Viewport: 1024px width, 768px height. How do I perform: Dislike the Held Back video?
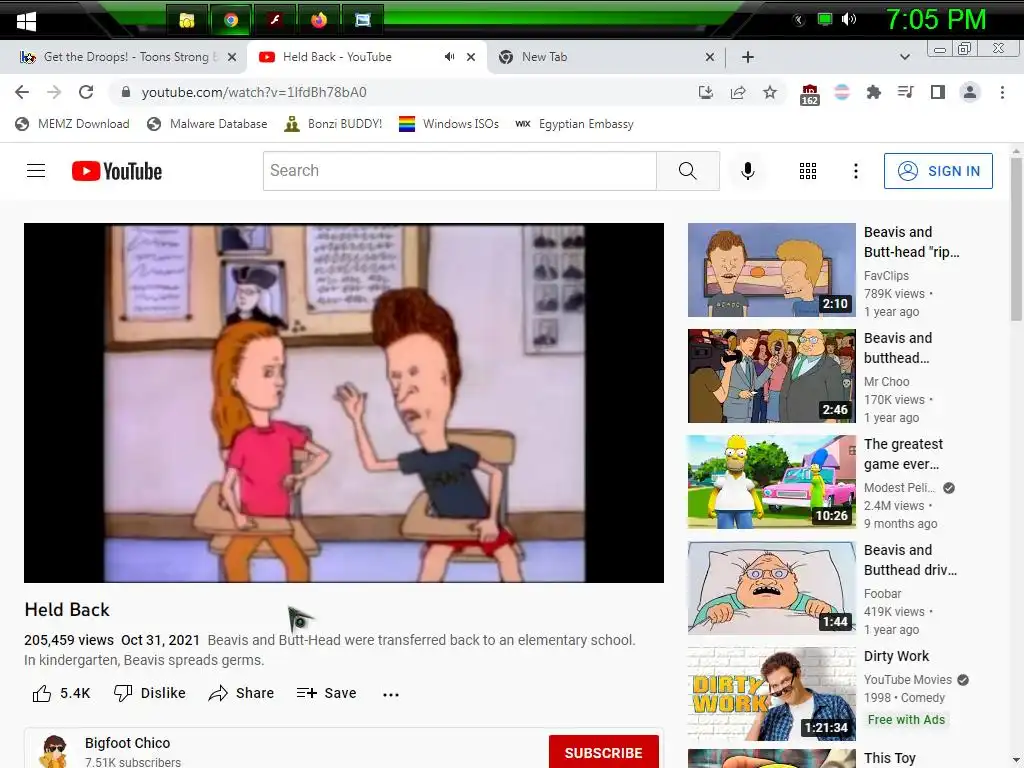pos(150,693)
